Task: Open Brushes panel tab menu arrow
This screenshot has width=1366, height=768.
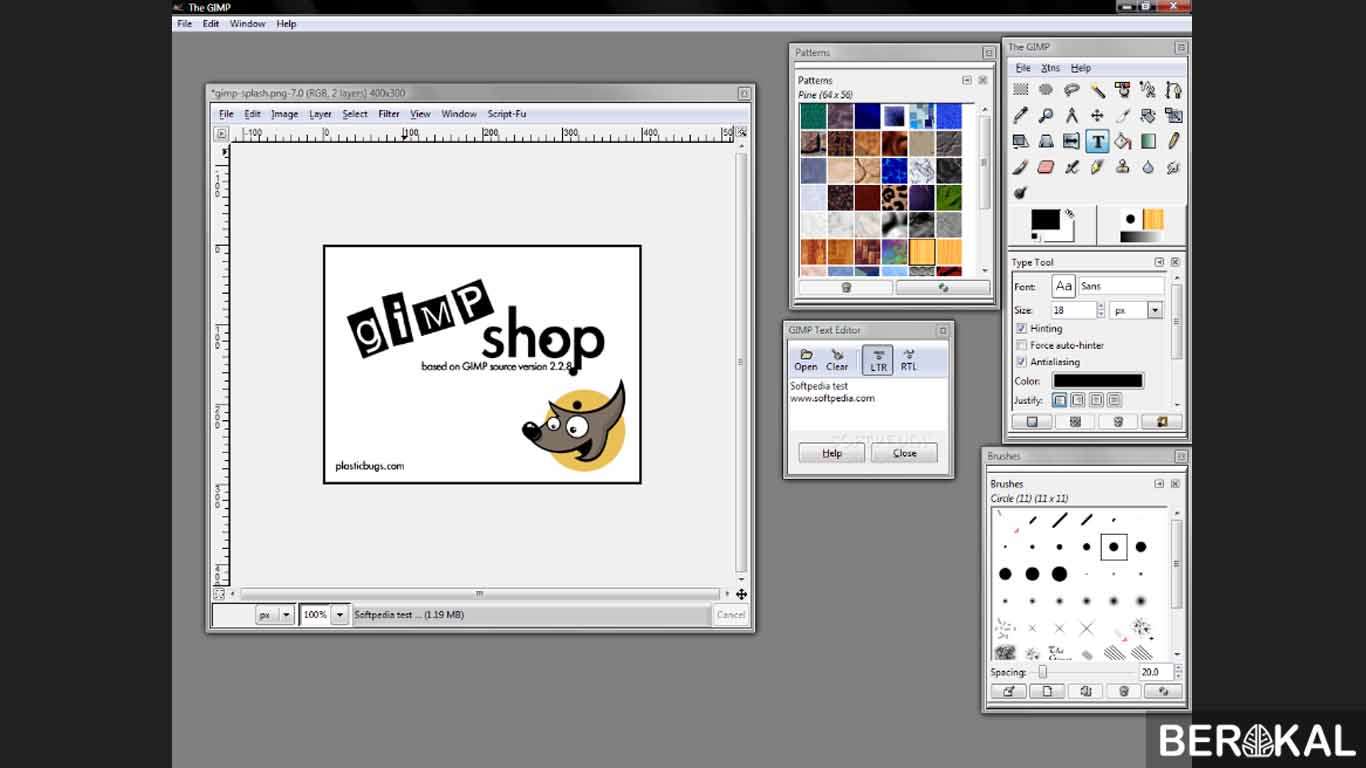Action: click(x=1159, y=484)
